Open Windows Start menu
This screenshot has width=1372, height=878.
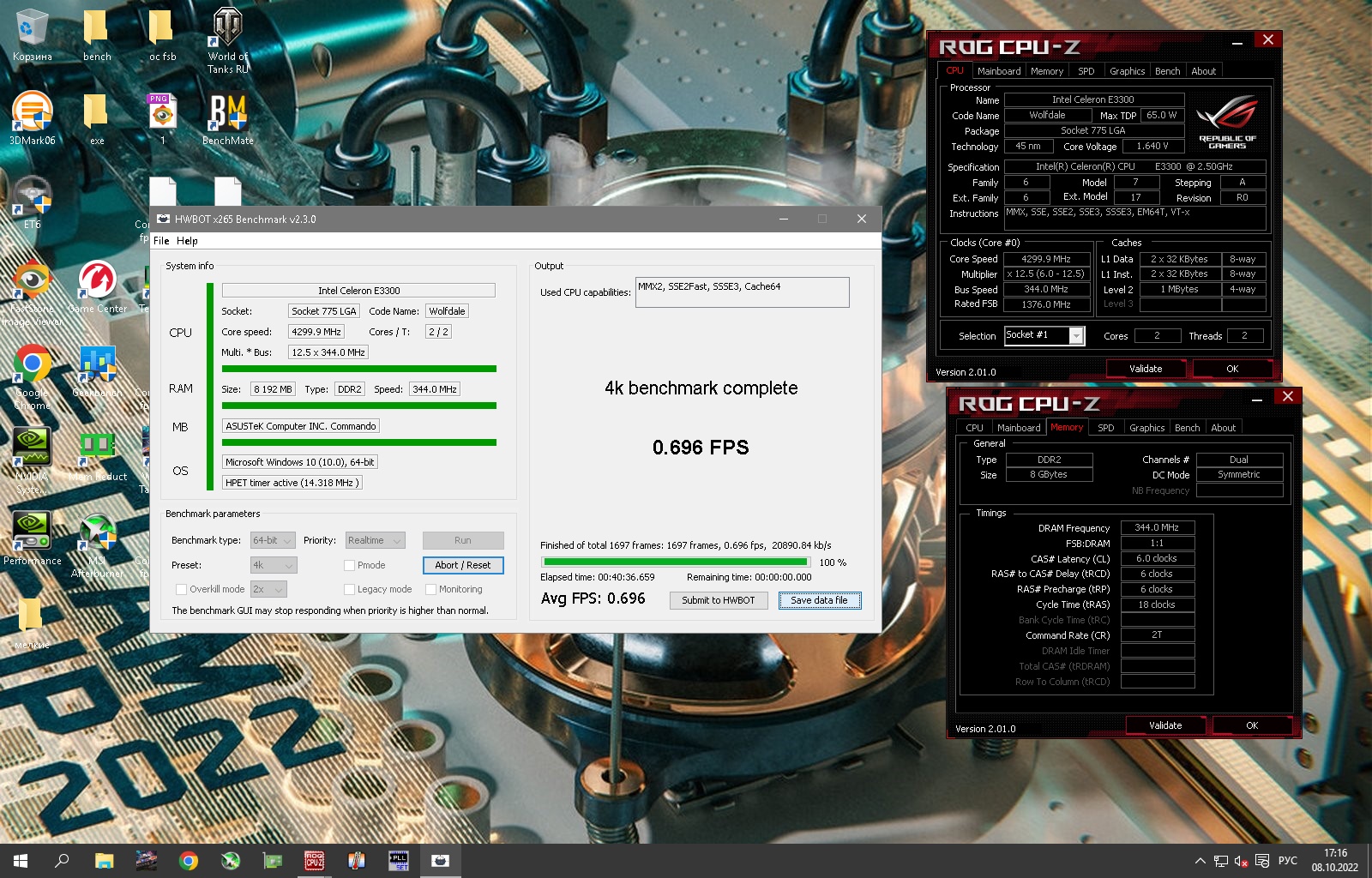pos(21,861)
